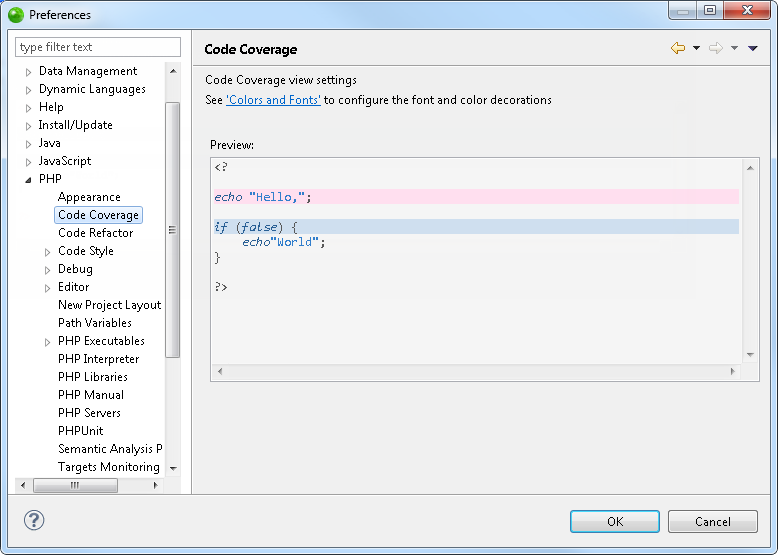Collapse the PHP tree node
This screenshot has width=778, height=555.
[28, 180]
